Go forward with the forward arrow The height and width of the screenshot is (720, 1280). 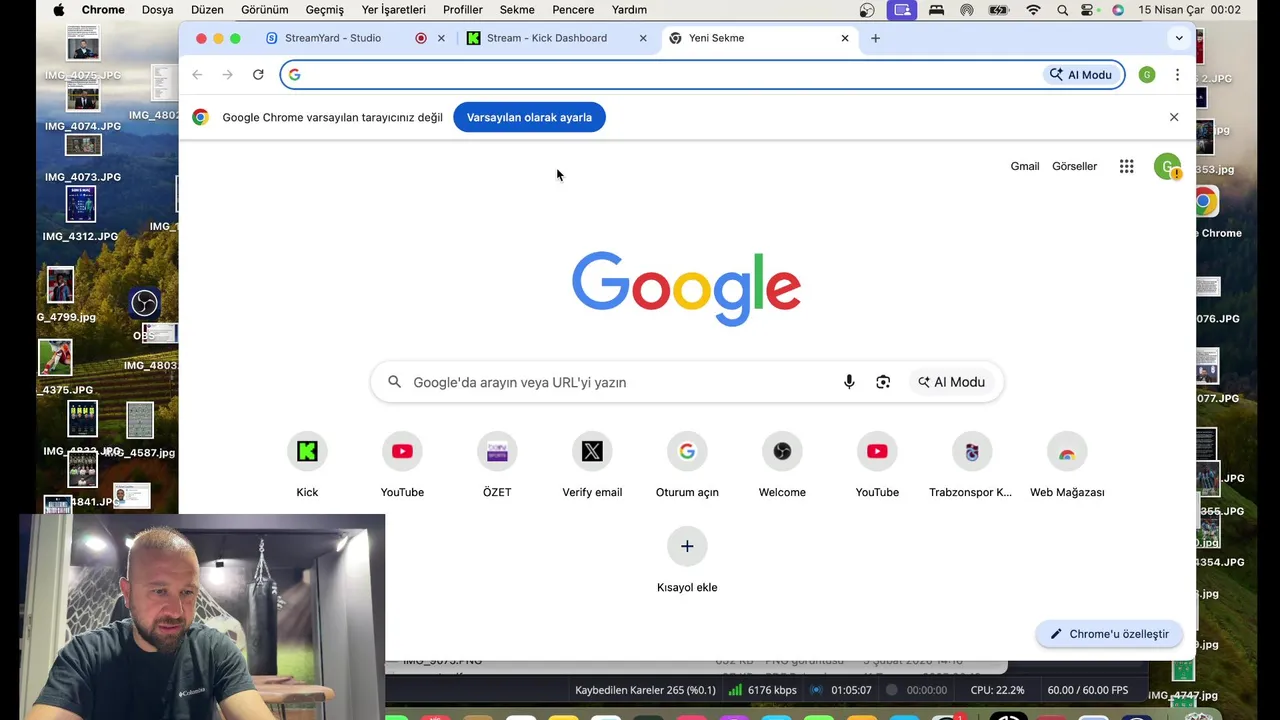(228, 75)
